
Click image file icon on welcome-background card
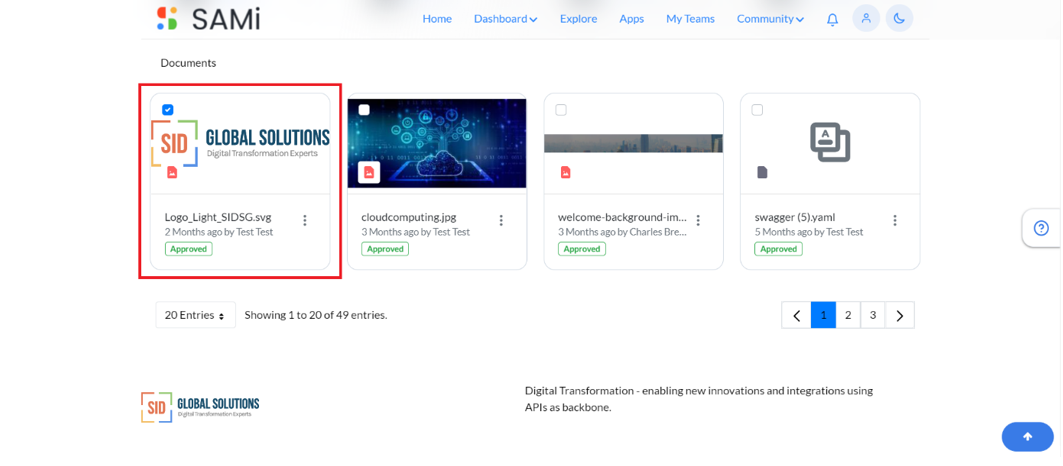(x=565, y=172)
